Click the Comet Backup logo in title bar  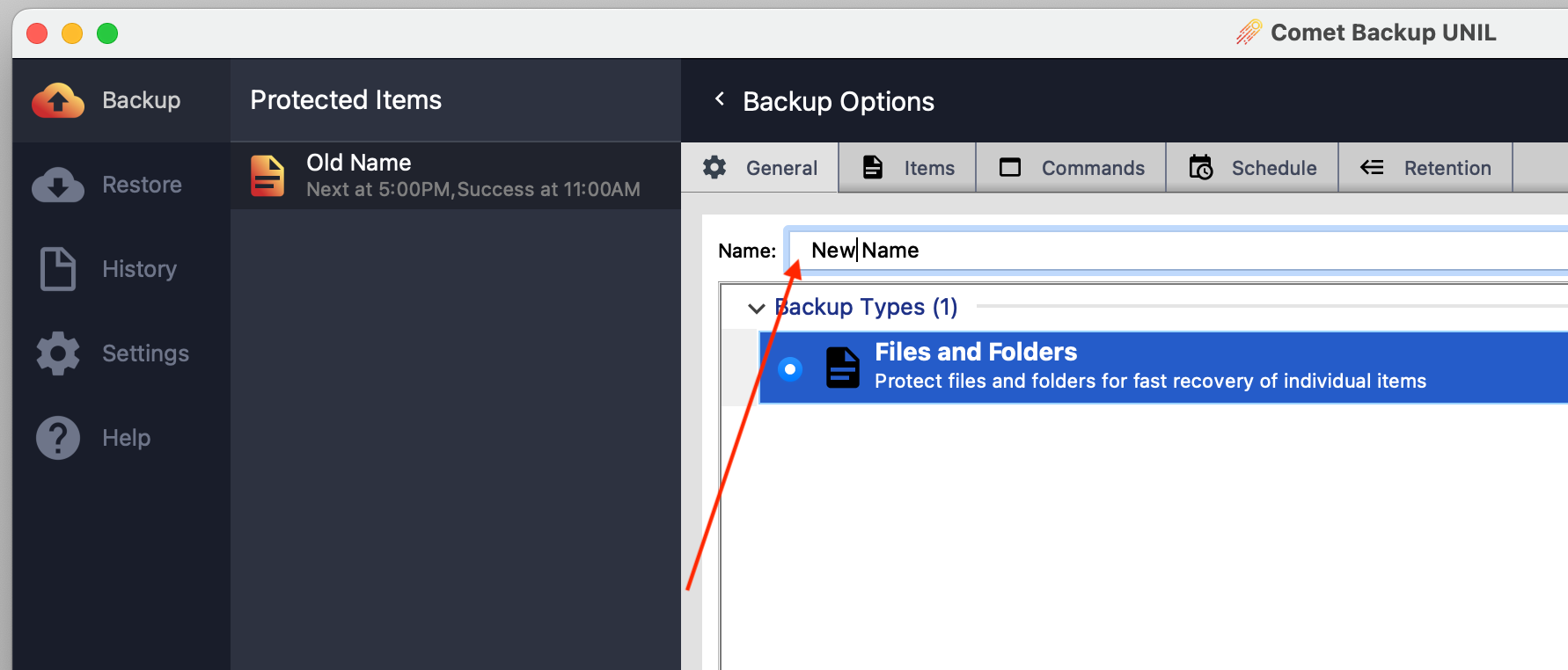click(1249, 33)
